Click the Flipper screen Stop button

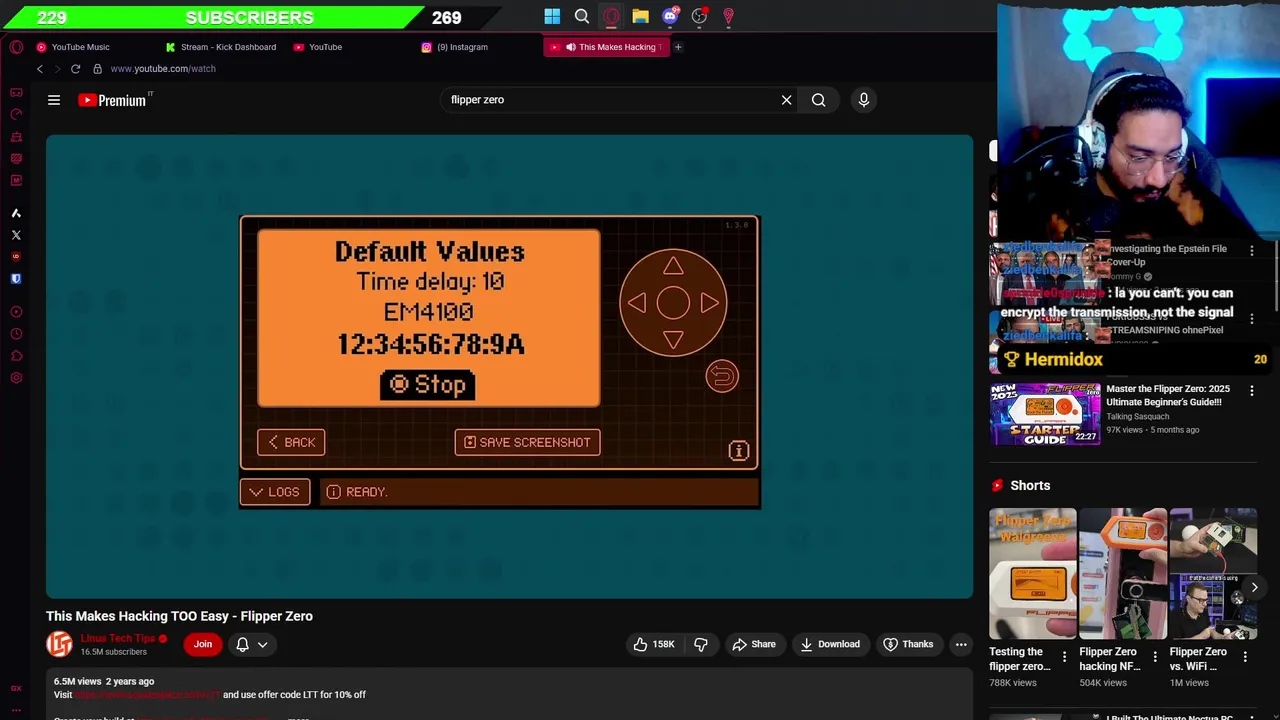click(x=428, y=385)
